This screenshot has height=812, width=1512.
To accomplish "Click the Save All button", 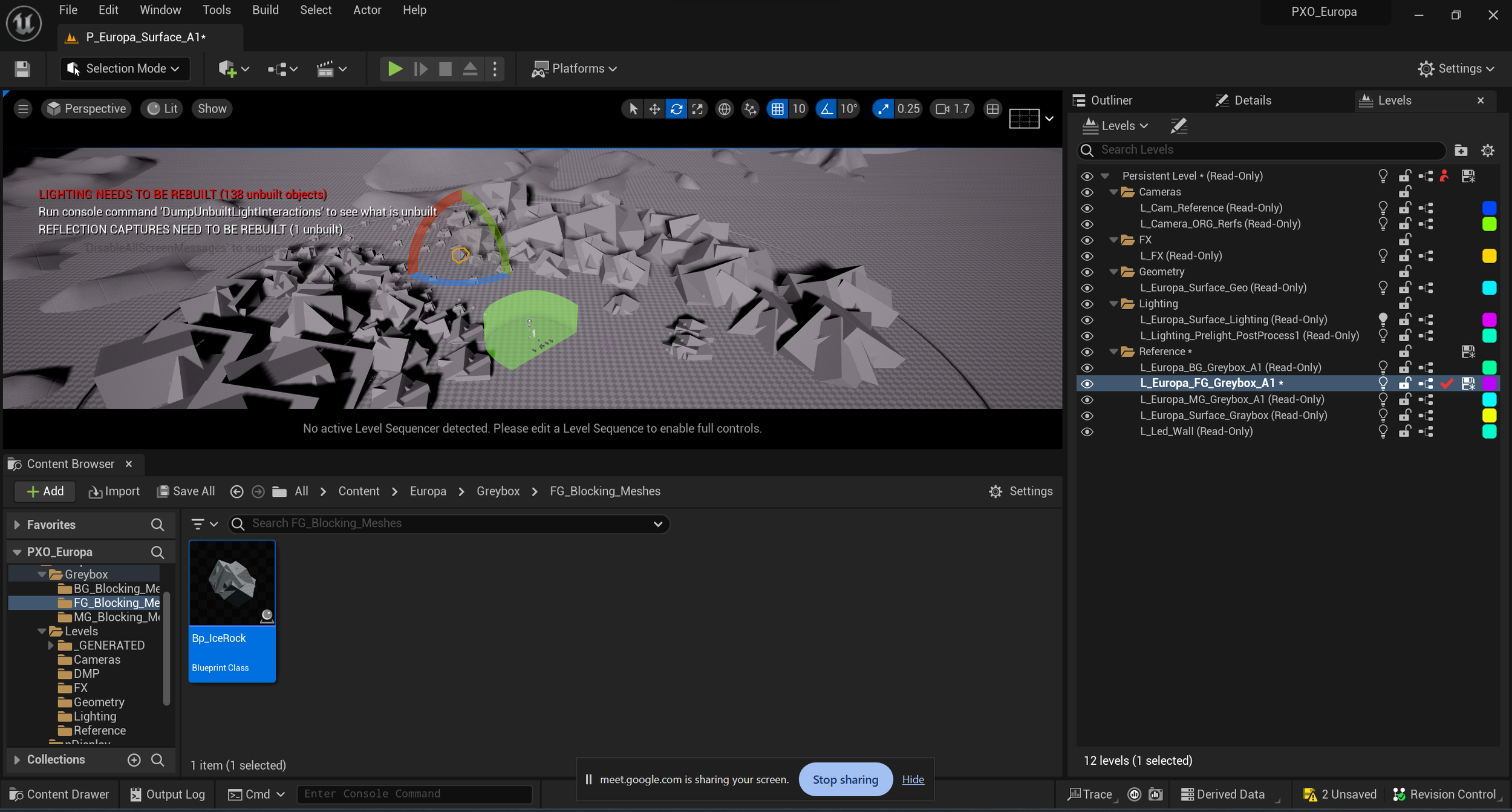I will pos(186,491).
